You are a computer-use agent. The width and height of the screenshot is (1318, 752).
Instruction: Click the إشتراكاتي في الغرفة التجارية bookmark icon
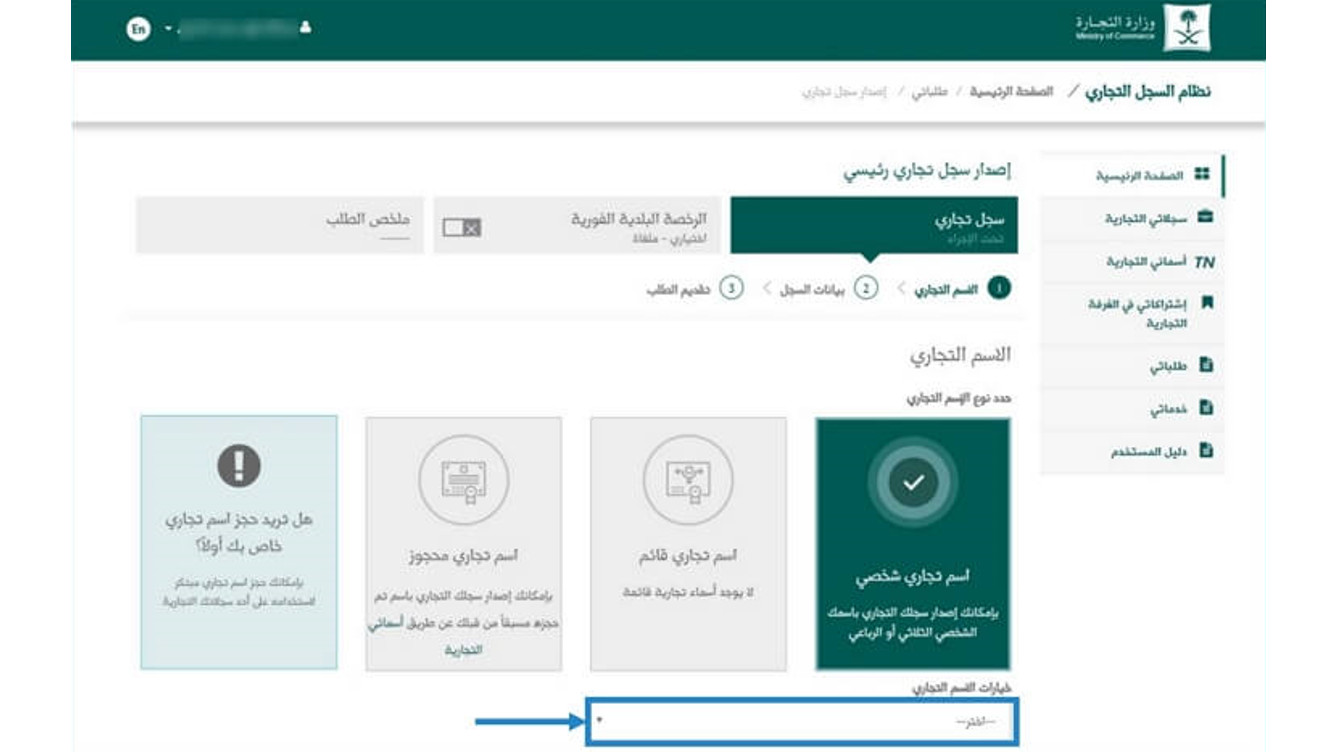[x=1206, y=303]
